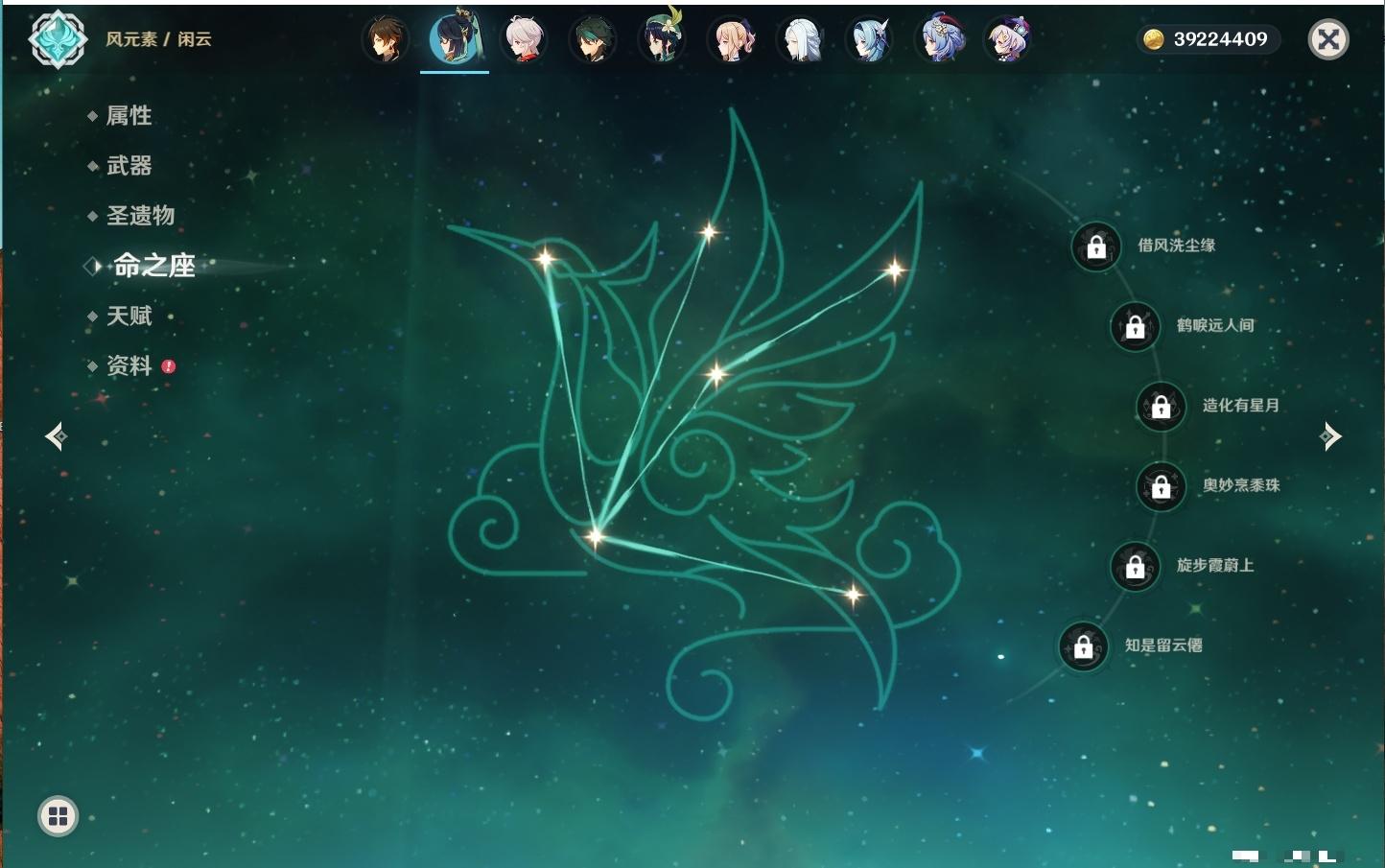Image resolution: width=1385 pixels, height=868 pixels.
Task: Click the locked 鹤唳远人间 constellation icon
Action: [x=1135, y=326]
